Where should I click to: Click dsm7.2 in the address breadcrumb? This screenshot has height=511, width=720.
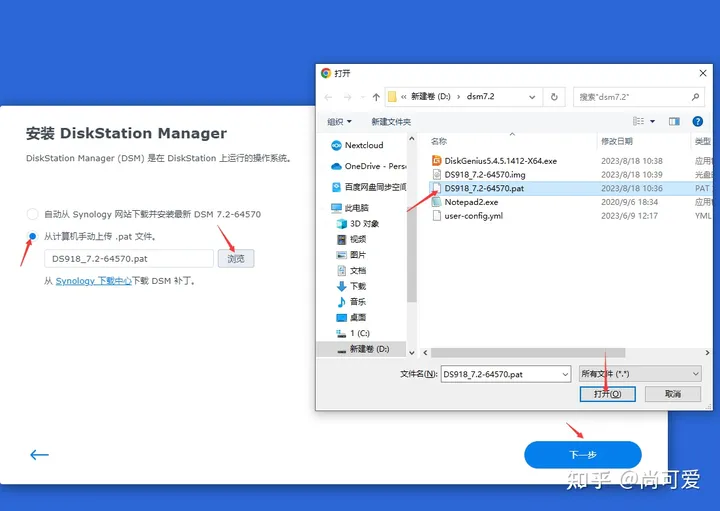point(480,96)
